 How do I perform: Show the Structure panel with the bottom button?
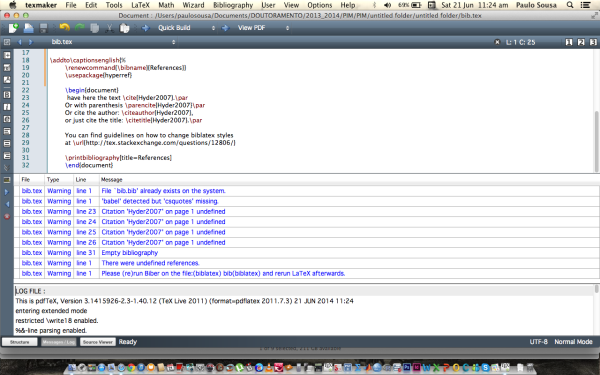[20, 342]
